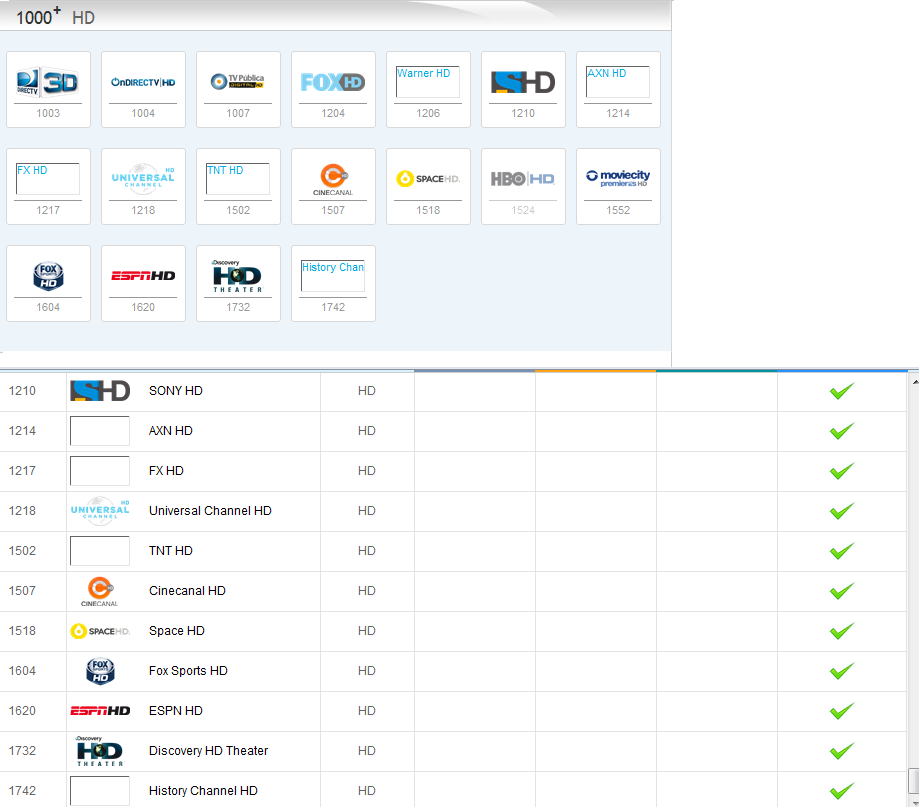Select the Fox Sports HD logo

(x=47, y=275)
